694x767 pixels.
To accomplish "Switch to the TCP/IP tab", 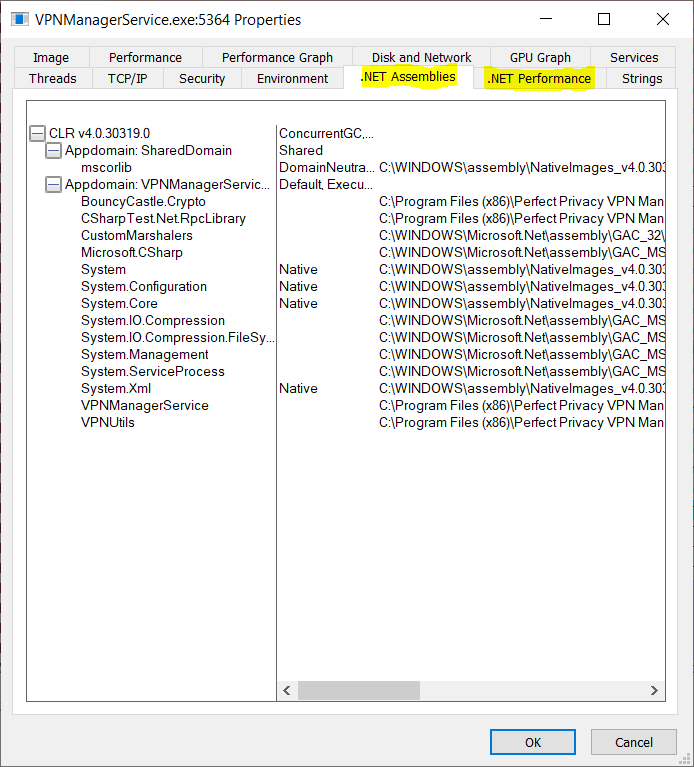I will pos(128,78).
